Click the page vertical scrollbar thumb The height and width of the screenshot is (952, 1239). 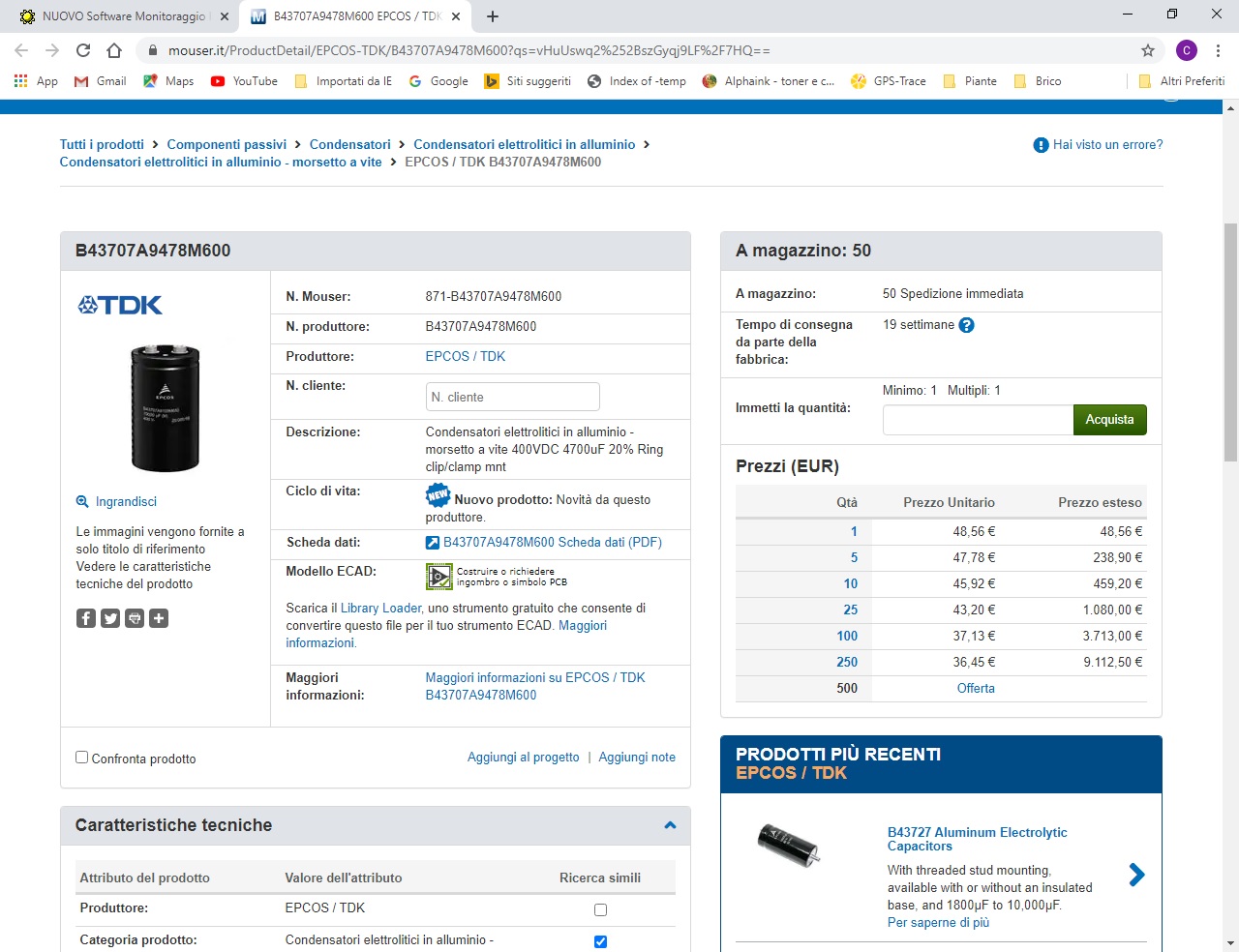pyautogui.click(x=1230, y=342)
